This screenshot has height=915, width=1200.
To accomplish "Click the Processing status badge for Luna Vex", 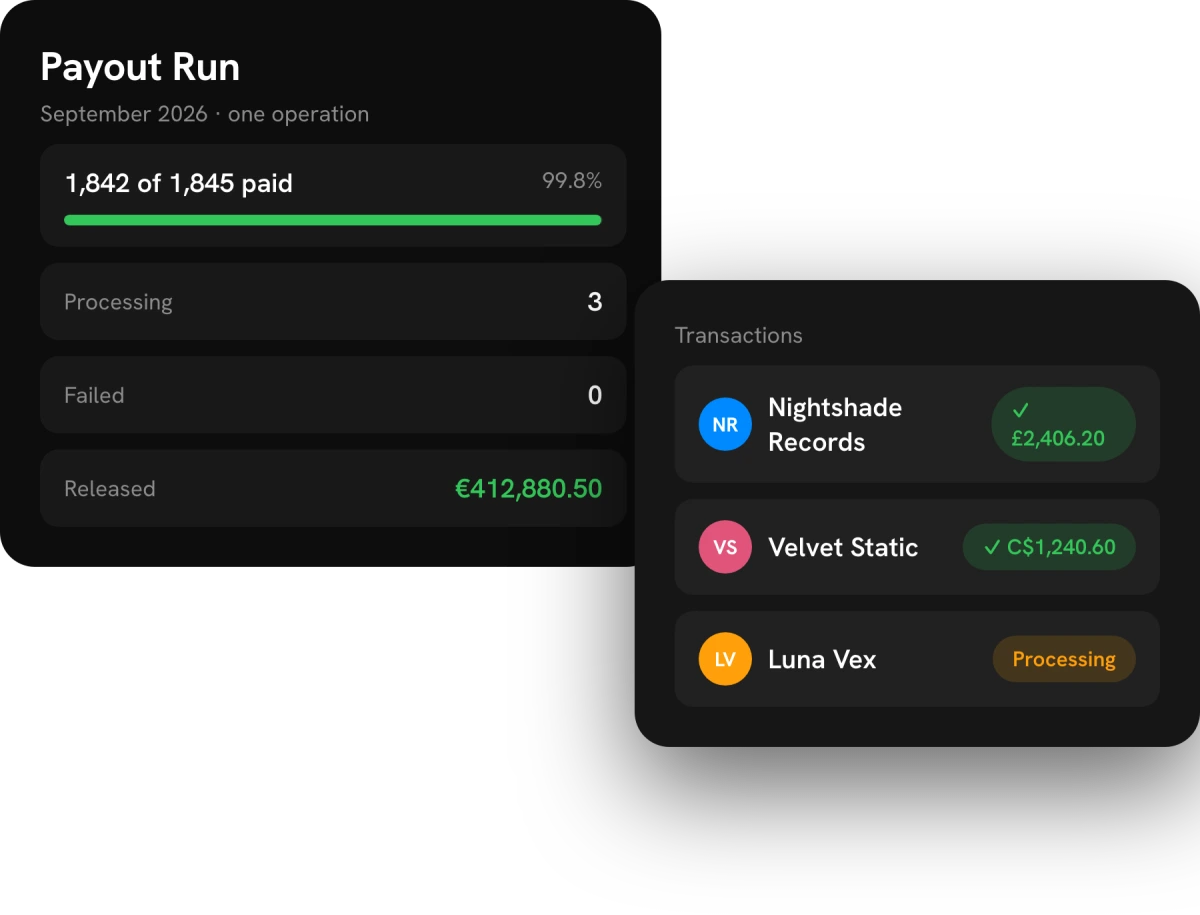I will pyautogui.click(x=1064, y=659).
